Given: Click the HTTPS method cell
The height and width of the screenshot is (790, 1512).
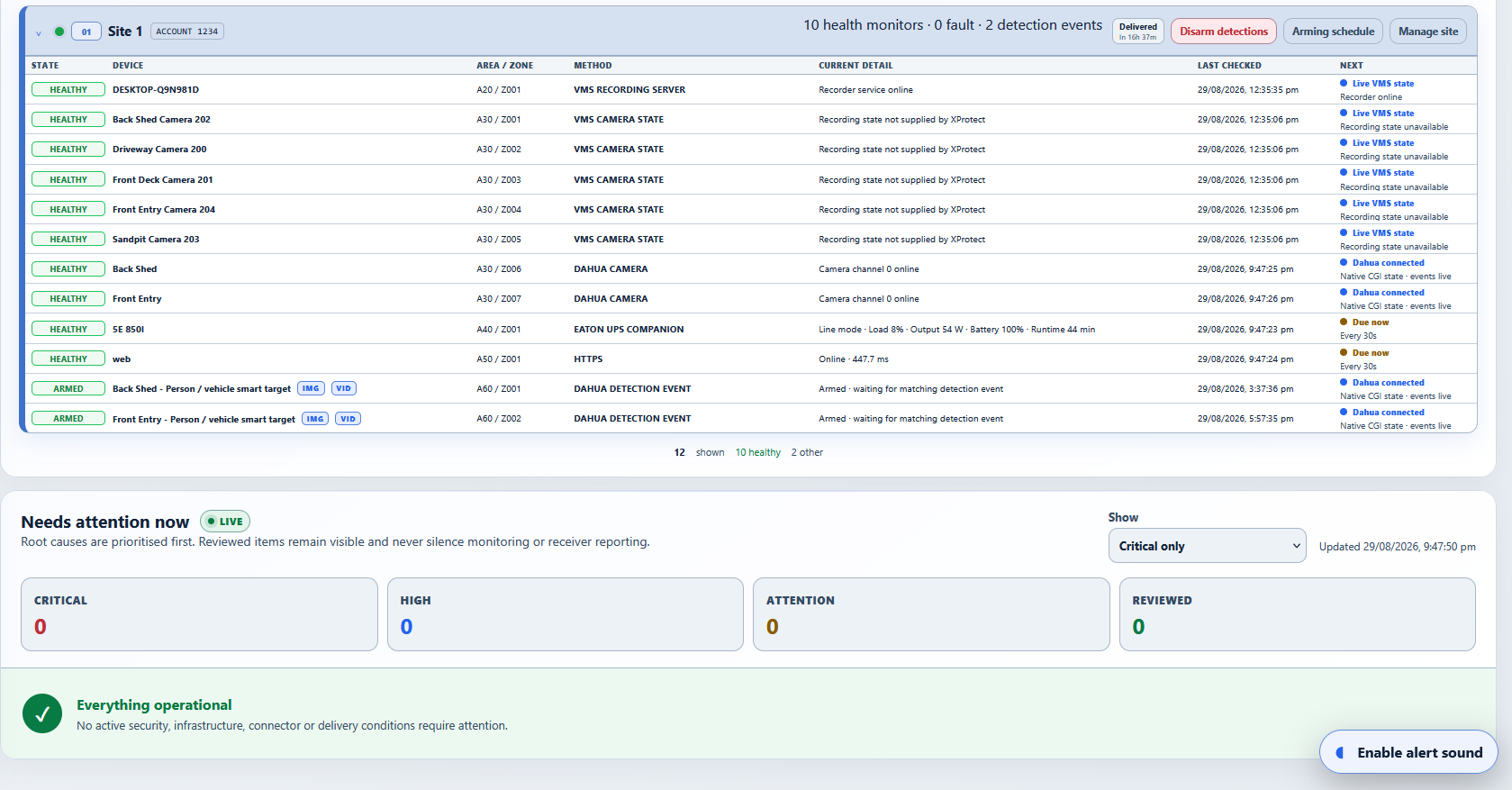Looking at the screenshot, I should 588,359.
